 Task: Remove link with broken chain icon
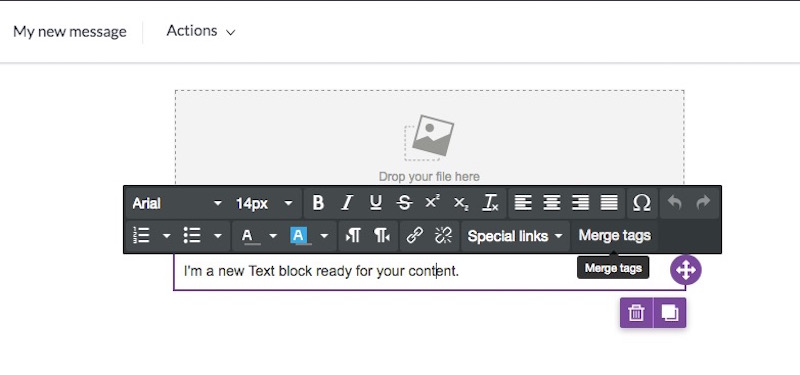[x=443, y=236]
